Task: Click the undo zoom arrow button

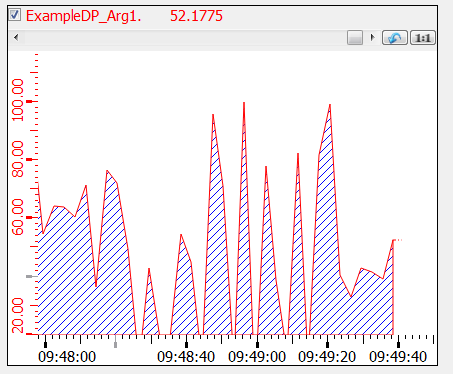Action: pos(395,38)
